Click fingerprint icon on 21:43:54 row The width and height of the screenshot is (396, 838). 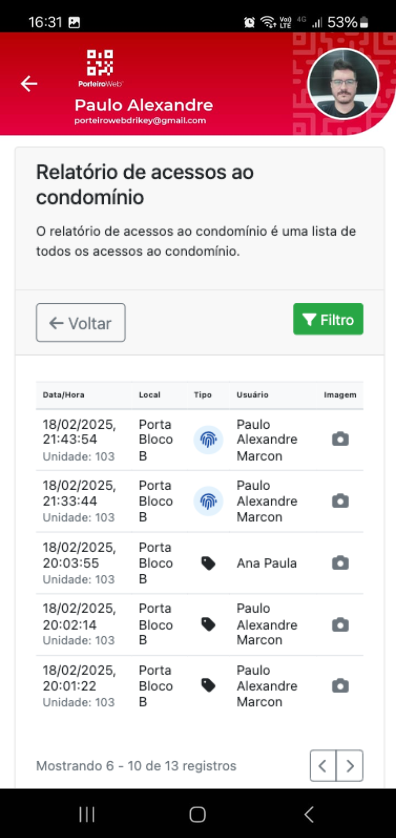click(208, 440)
